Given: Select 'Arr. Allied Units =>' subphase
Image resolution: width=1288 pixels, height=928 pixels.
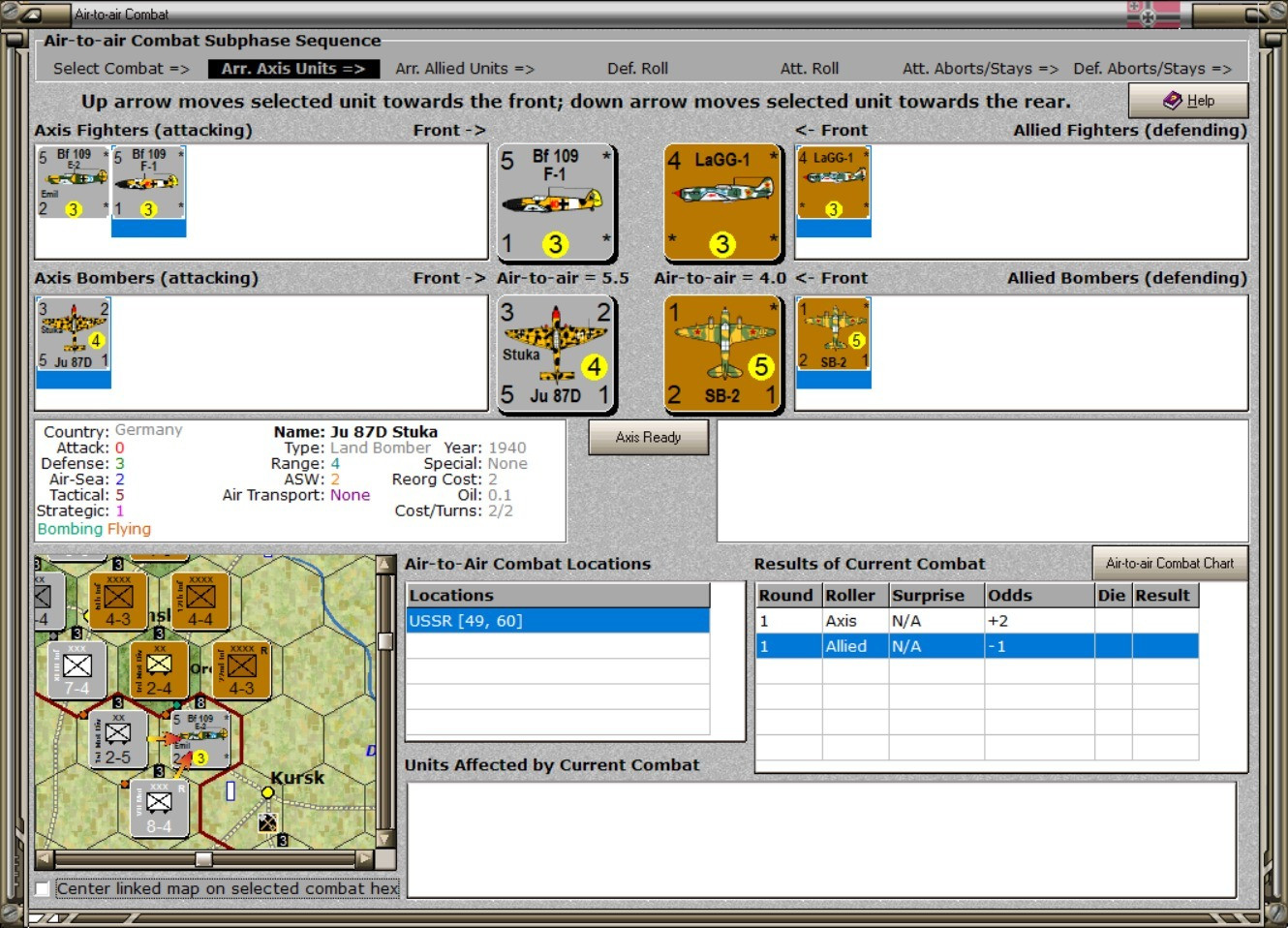Looking at the screenshot, I should (x=465, y=69).
